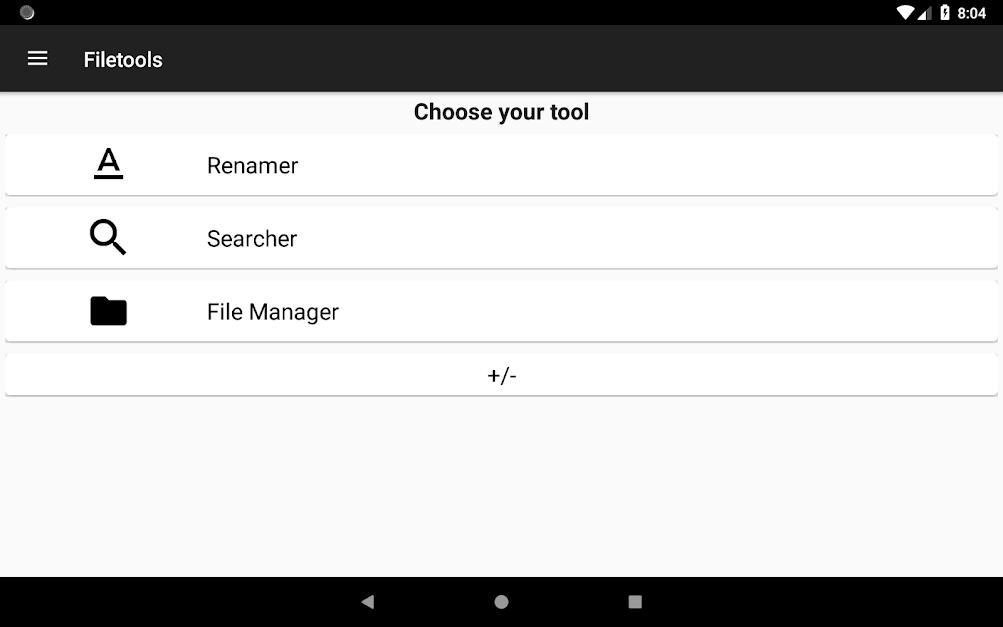Click the Choose your tool heading
The height and width of the screenshot is (627, 1003).
tap(502, 112)
